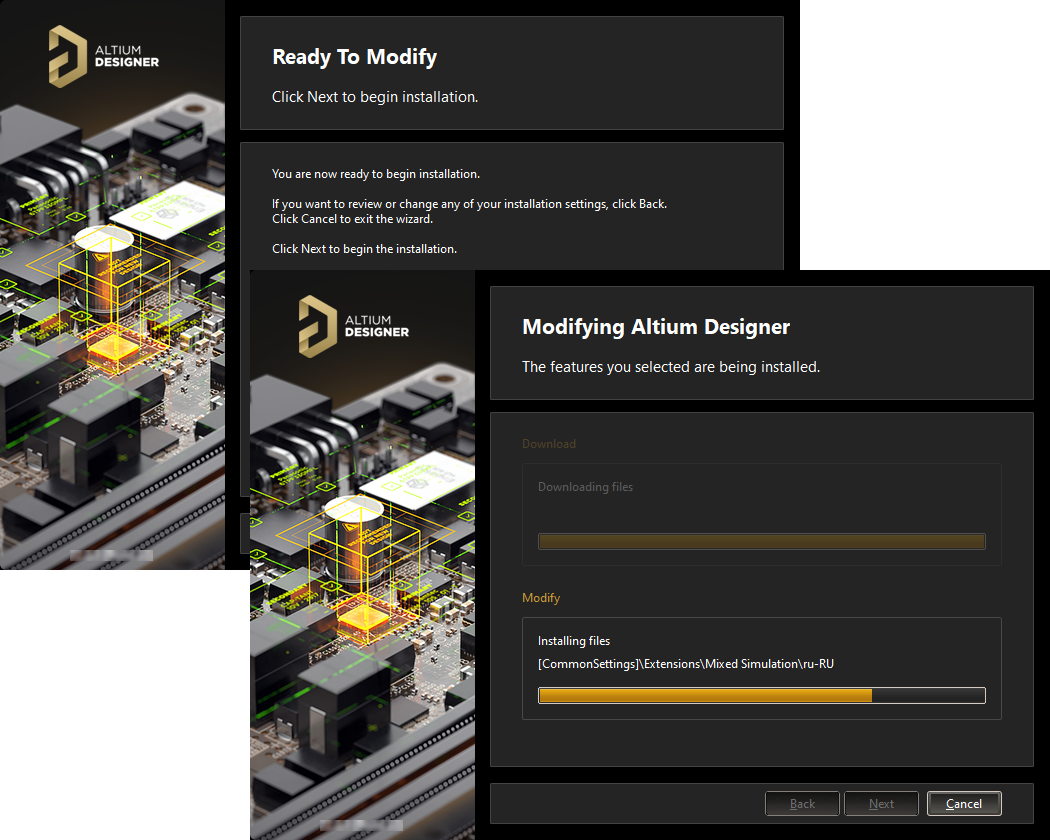Select the "Click Next to begin installation." subtitle
The image size is (1050, 840).
(x=375, y=97)
